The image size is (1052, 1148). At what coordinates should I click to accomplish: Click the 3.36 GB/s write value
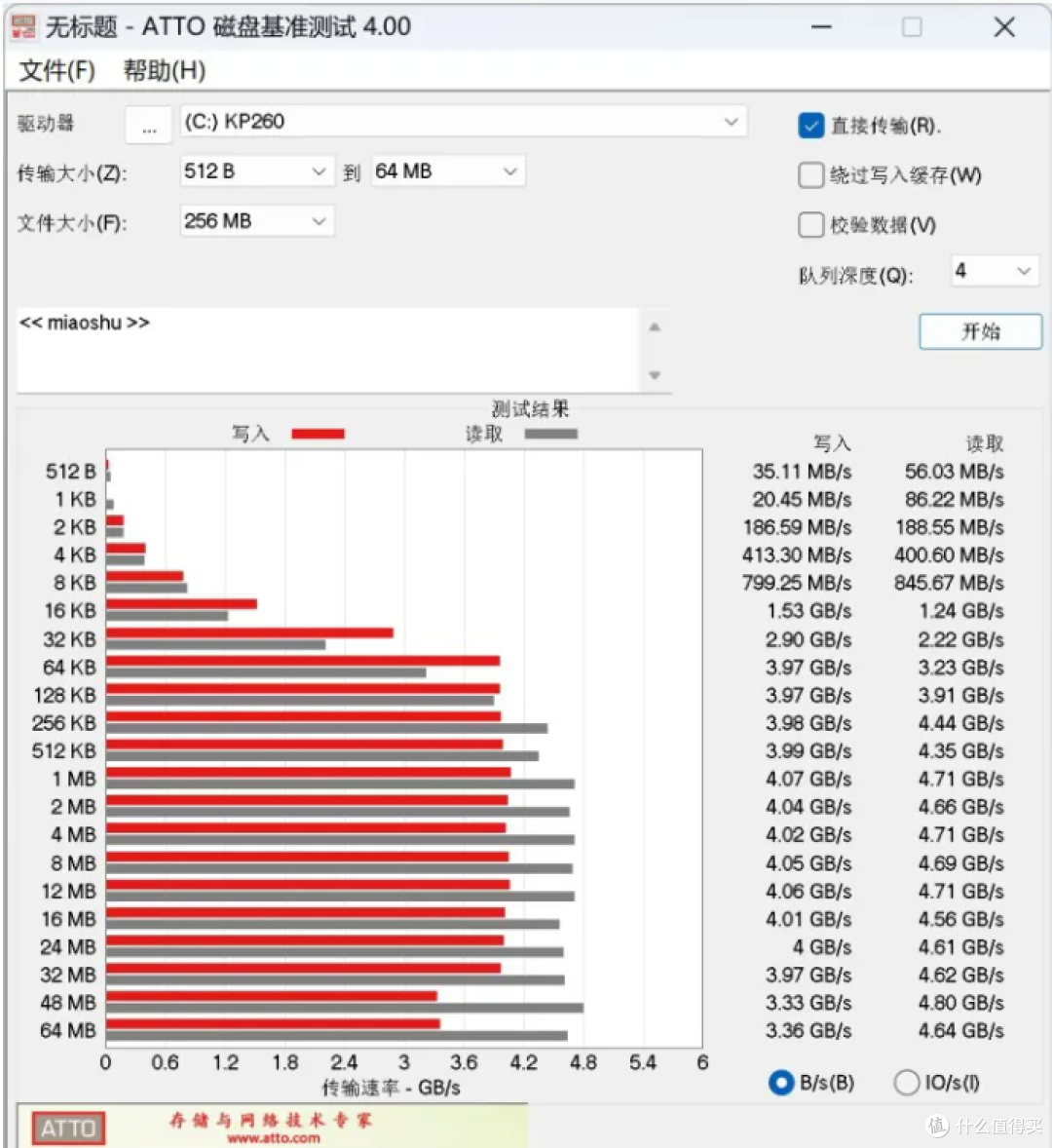[808, 1031]
